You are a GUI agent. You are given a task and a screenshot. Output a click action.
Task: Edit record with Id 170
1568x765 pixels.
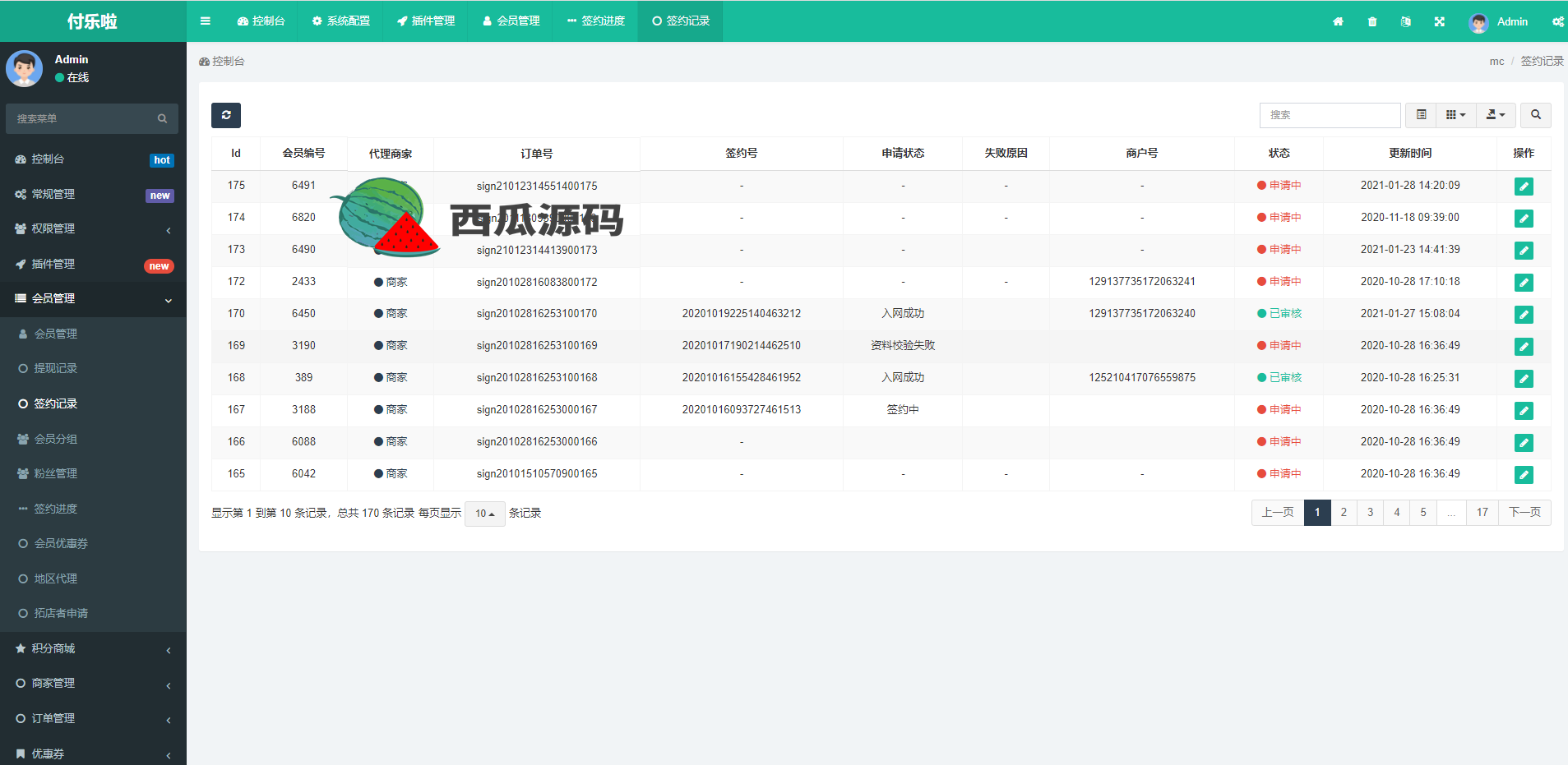pyautogui.click(x=1524, y=315)
